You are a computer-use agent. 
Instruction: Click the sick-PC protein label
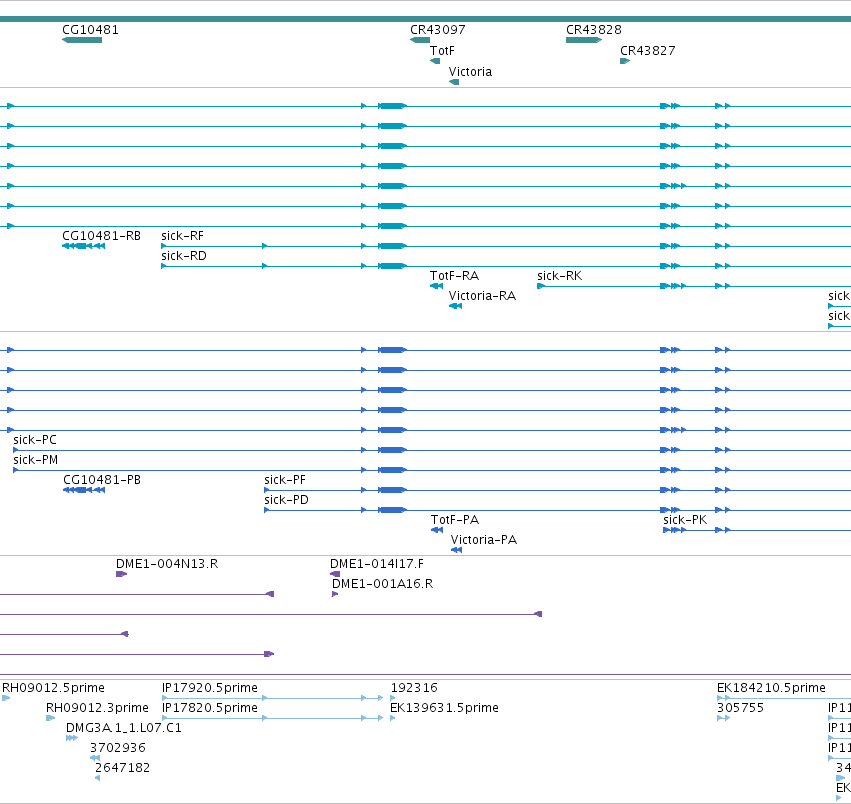click(x=35, y=440)
